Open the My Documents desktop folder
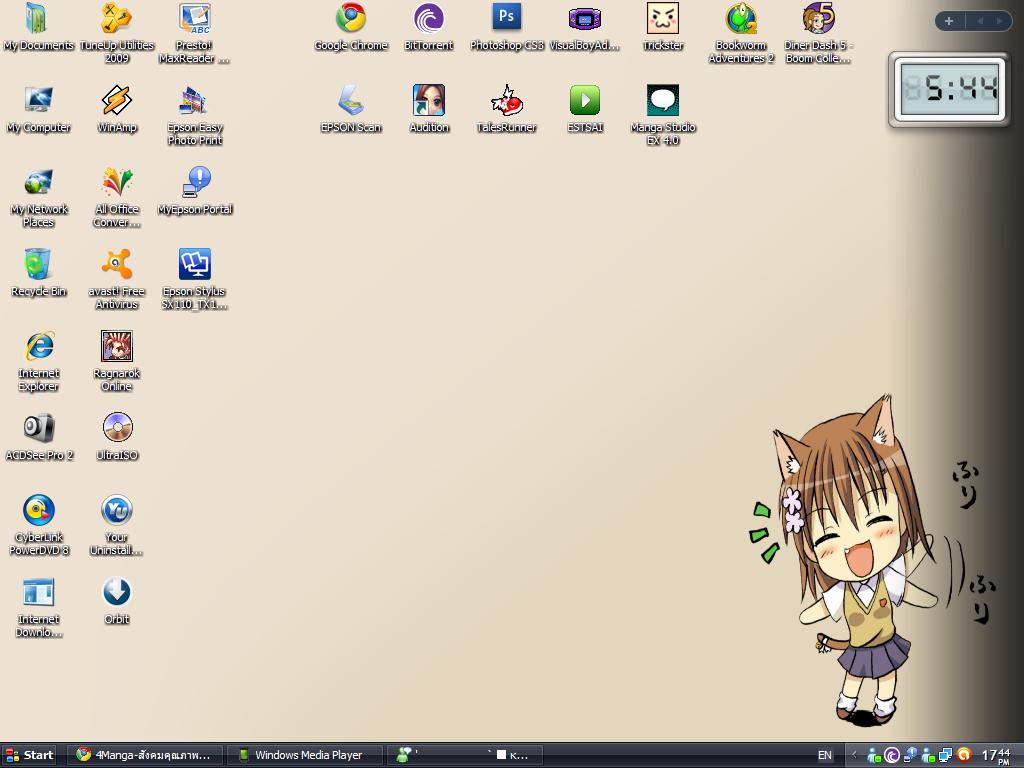This screenshot has width=1024, height=768. (x=38, y=27)
